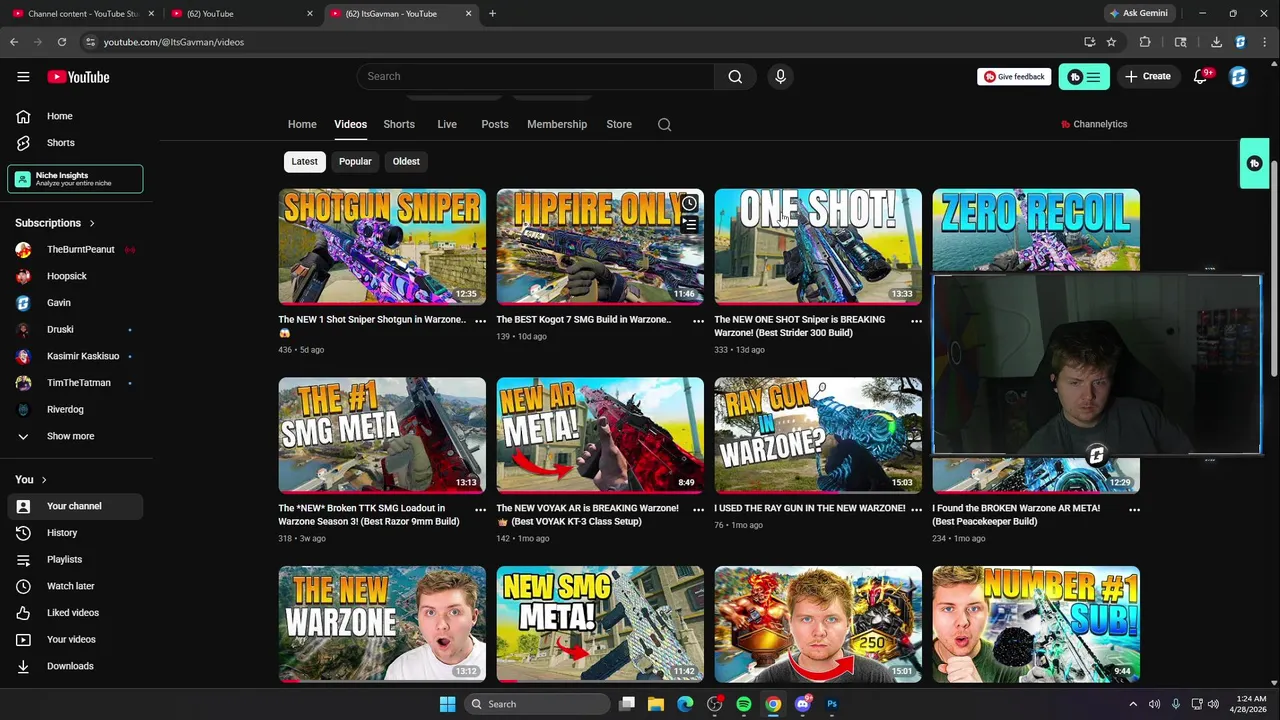Open the YouTube hamburger guide menu
Image resolution: width=1280 pixels, height=720 pixels.
pos(23,77)
